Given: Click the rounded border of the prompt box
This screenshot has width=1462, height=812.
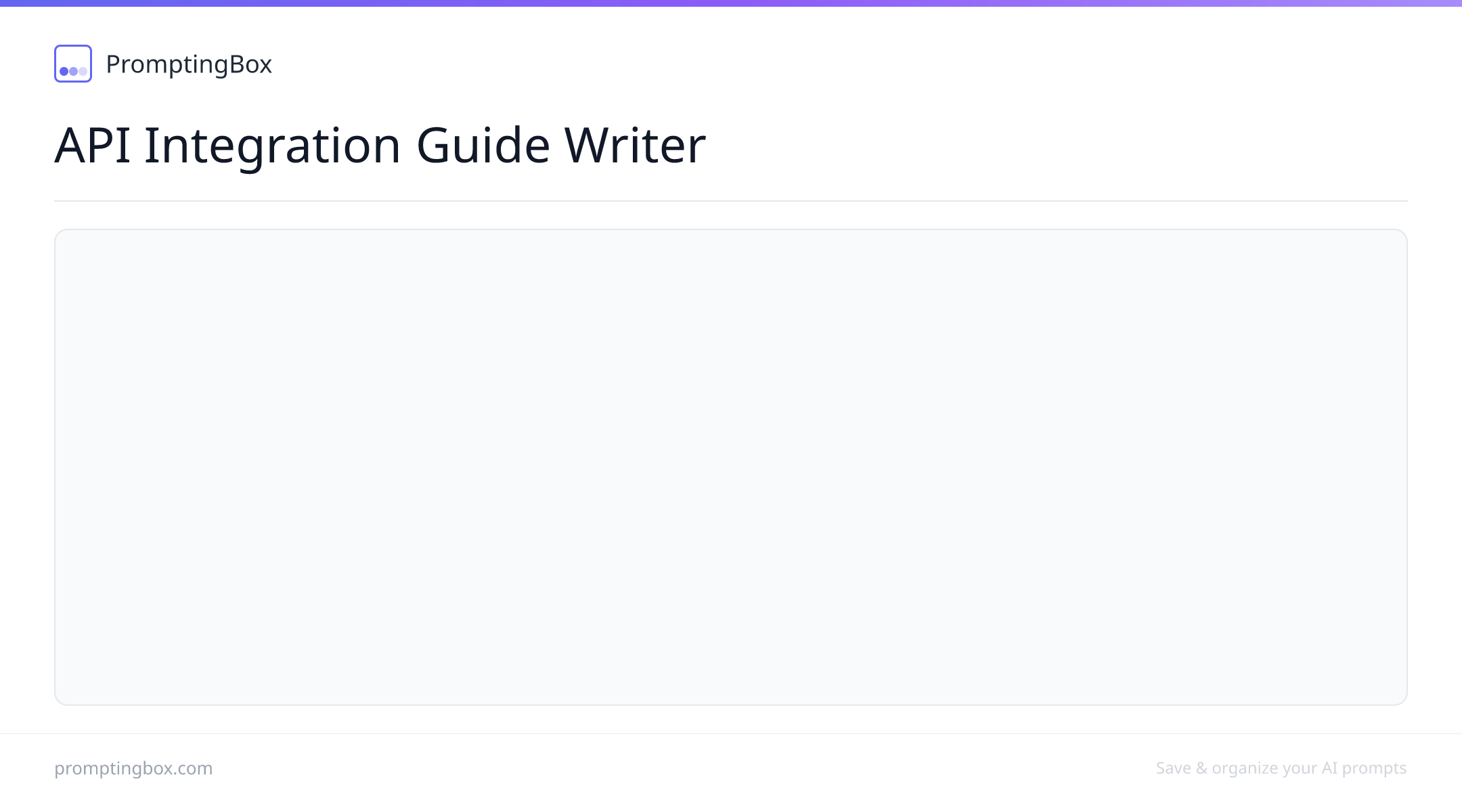Looking at the screenshot, I should pos(731,229).
